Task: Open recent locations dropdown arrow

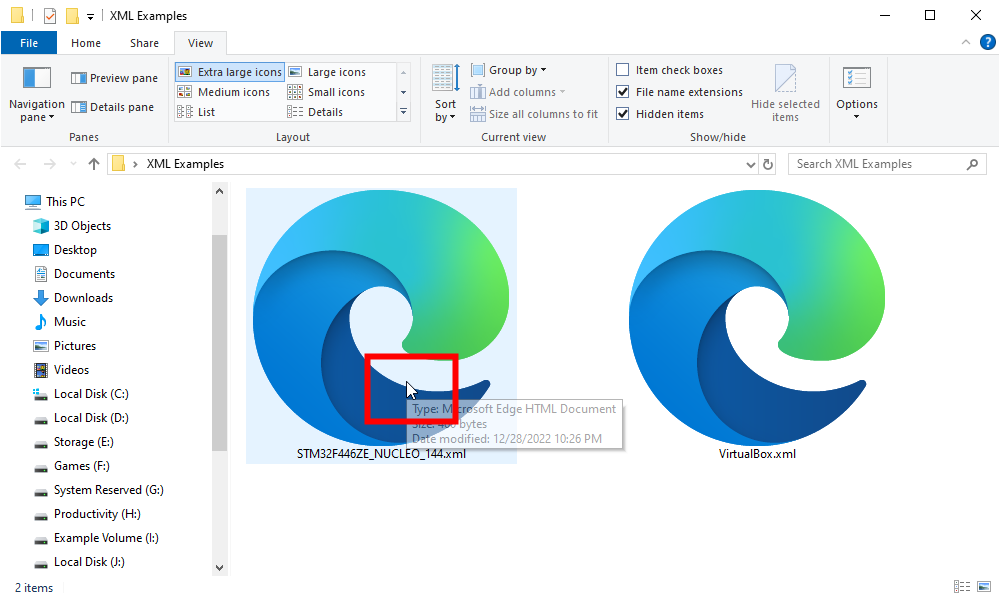Action: [x=73, y=164]
